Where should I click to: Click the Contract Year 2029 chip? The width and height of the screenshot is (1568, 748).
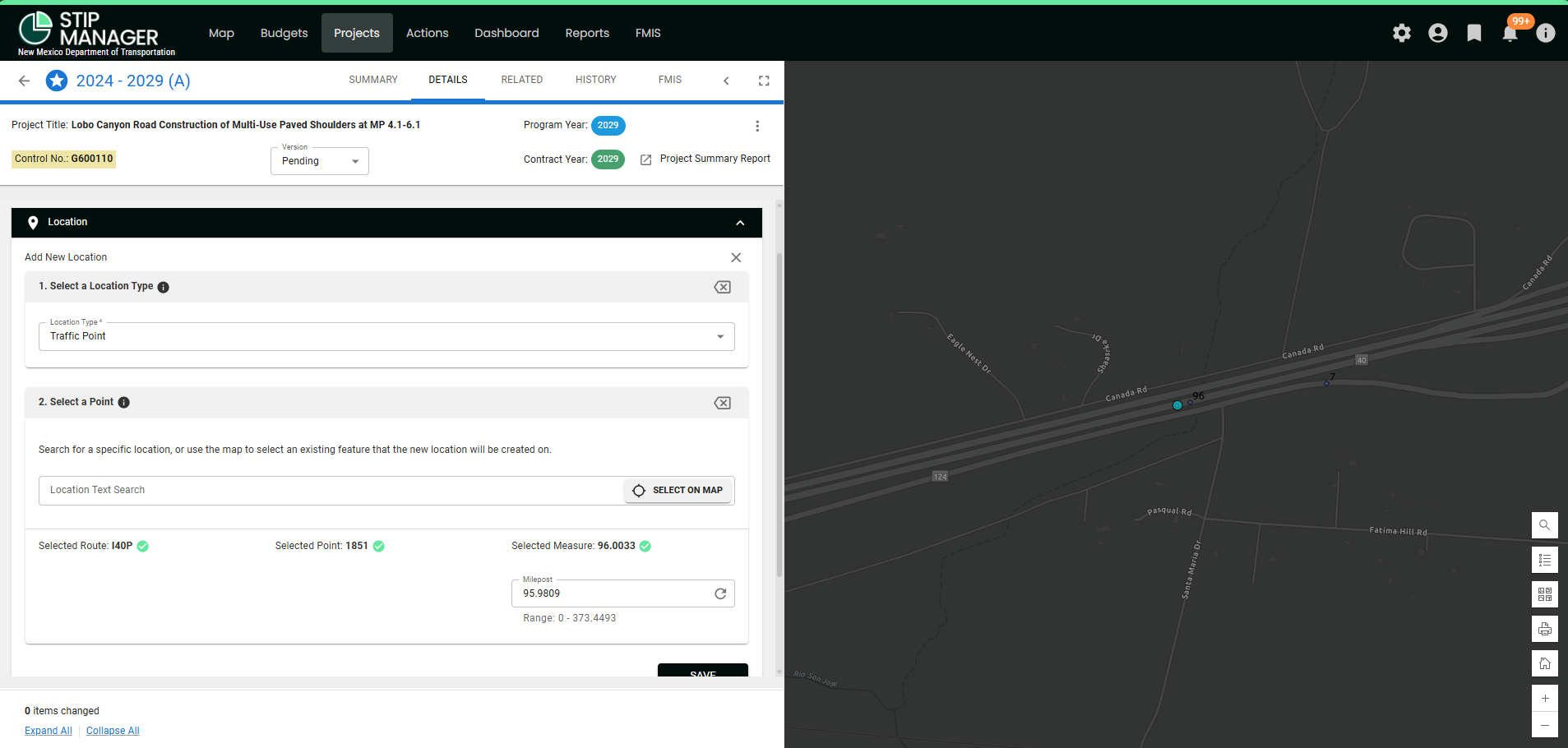click(x=608, y=159)
